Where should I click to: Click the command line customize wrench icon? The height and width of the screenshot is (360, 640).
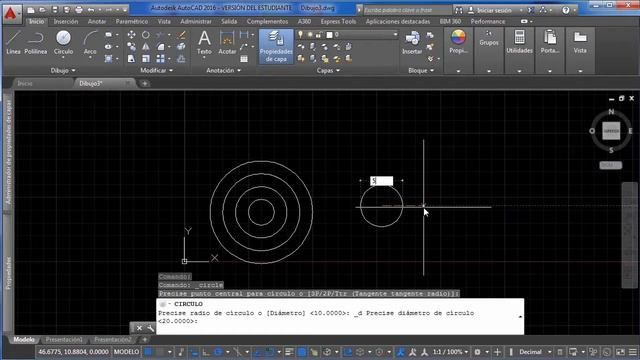151,328
